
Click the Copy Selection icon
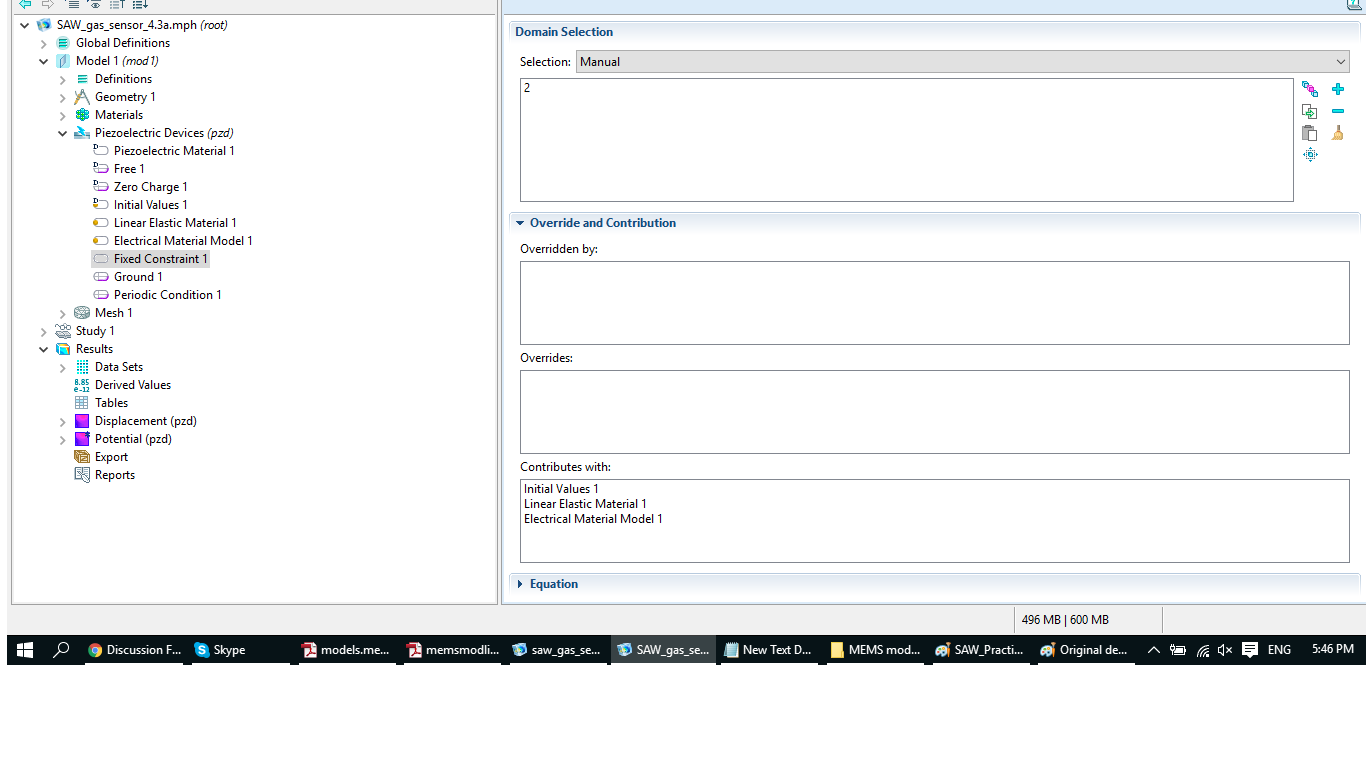1309,112
